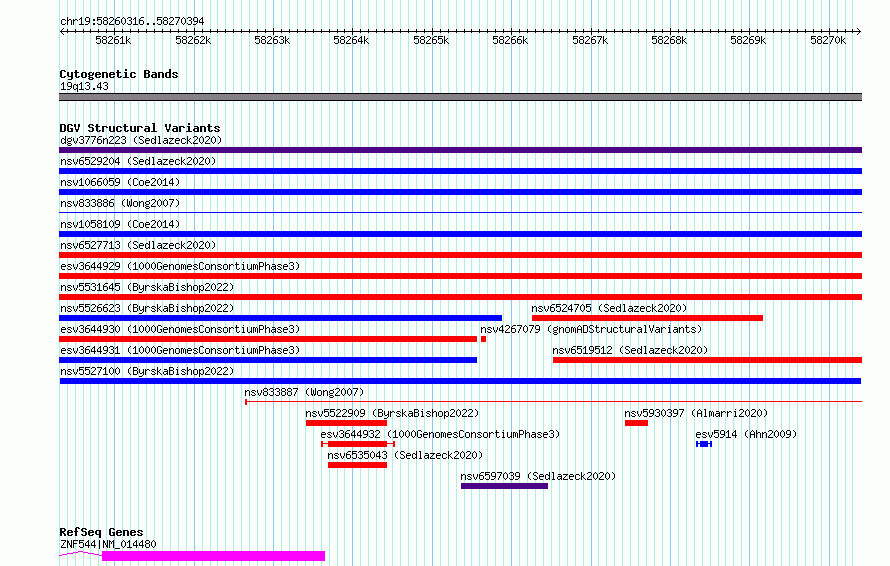Image resolution: width=890 pixels, height=566 pixels.
Task: Click the nsv5522909 red bar
Action: [346, 423]
